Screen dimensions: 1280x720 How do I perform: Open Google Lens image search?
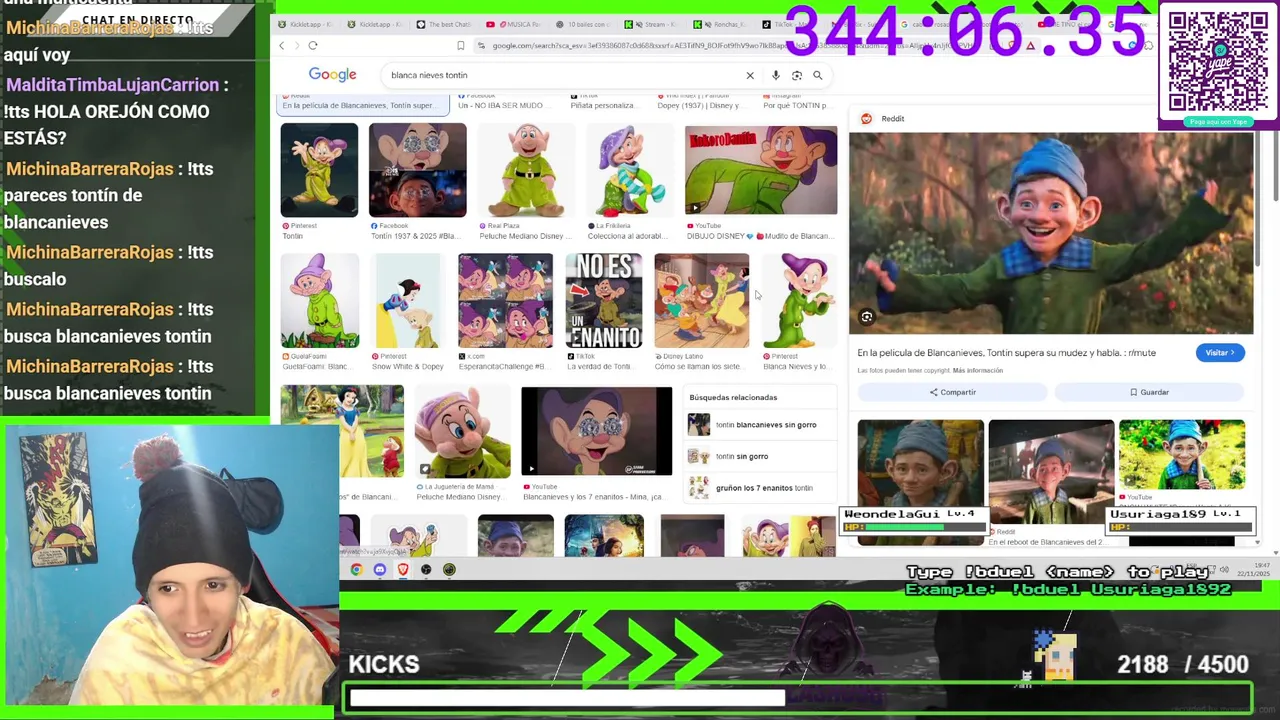click(797, 75)
